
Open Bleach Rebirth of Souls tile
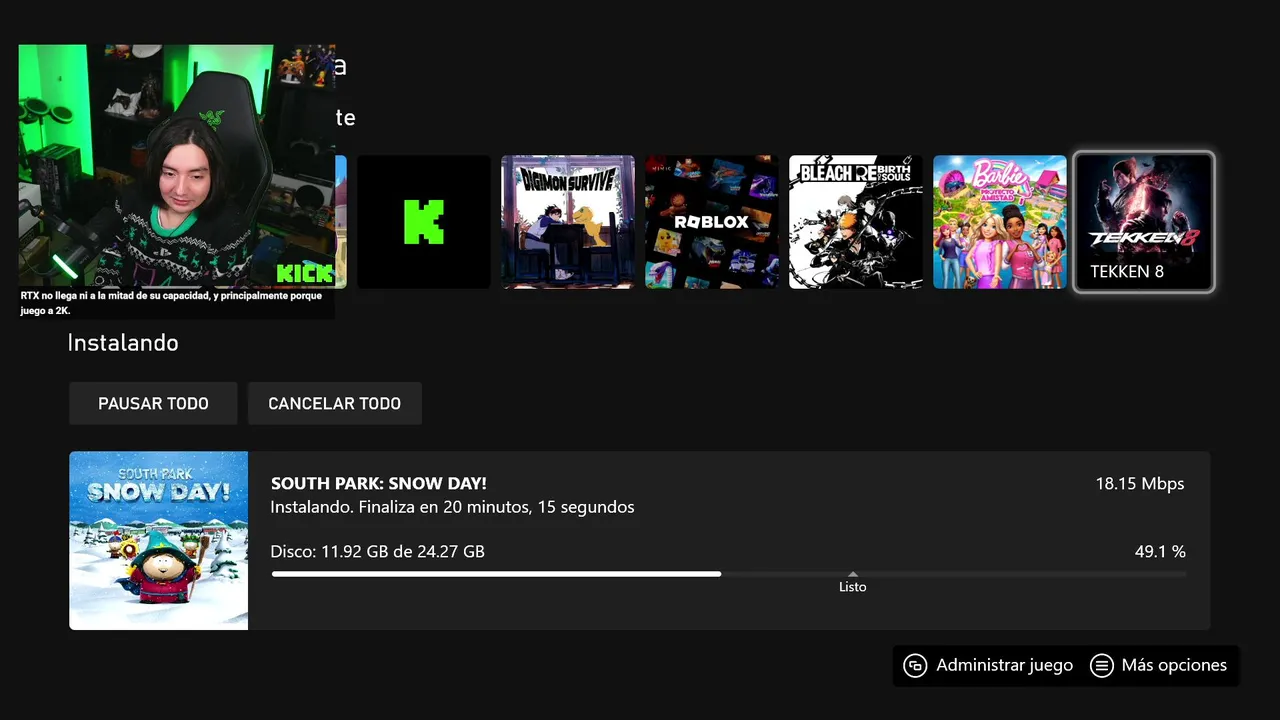(x=856, y=222)
